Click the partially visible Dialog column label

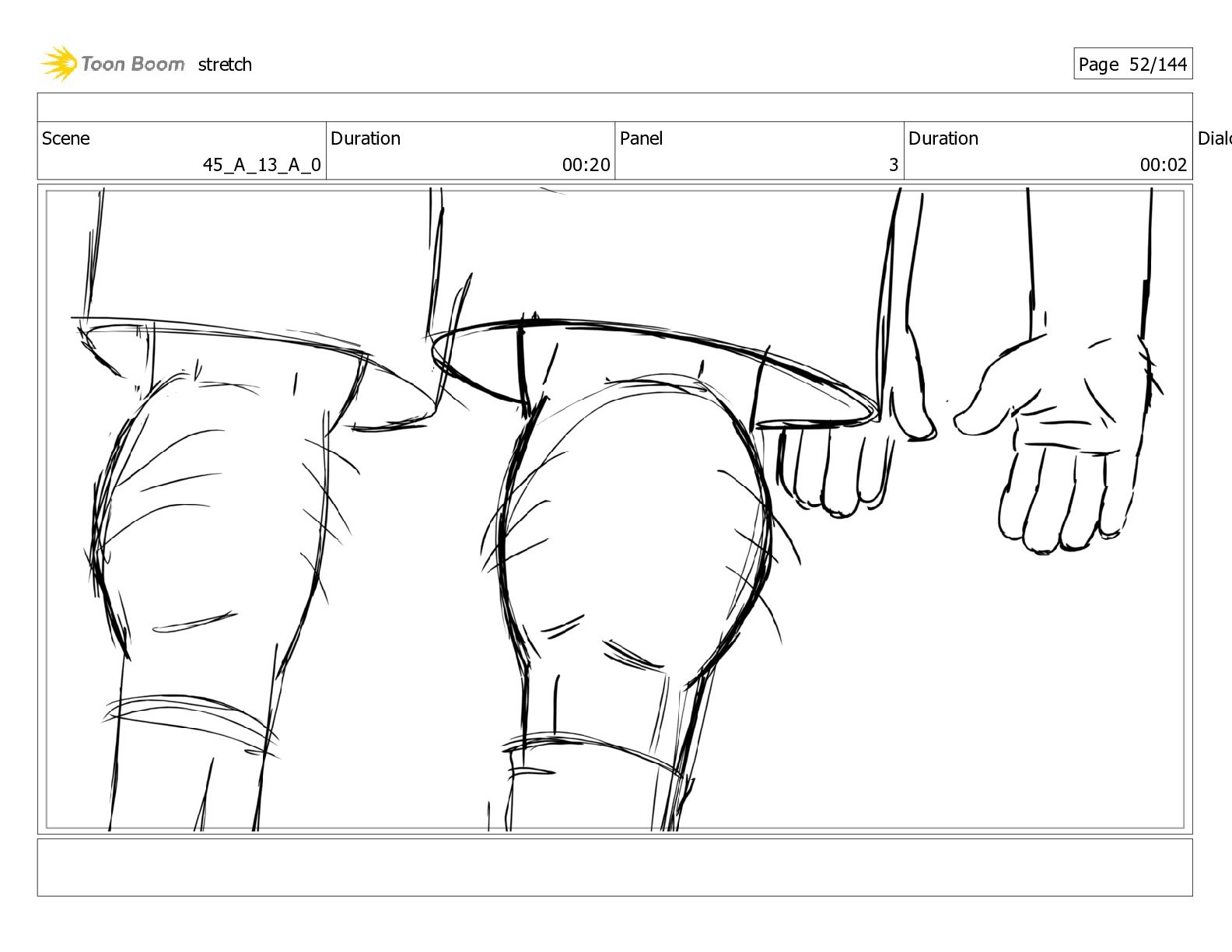point(1214,138)
